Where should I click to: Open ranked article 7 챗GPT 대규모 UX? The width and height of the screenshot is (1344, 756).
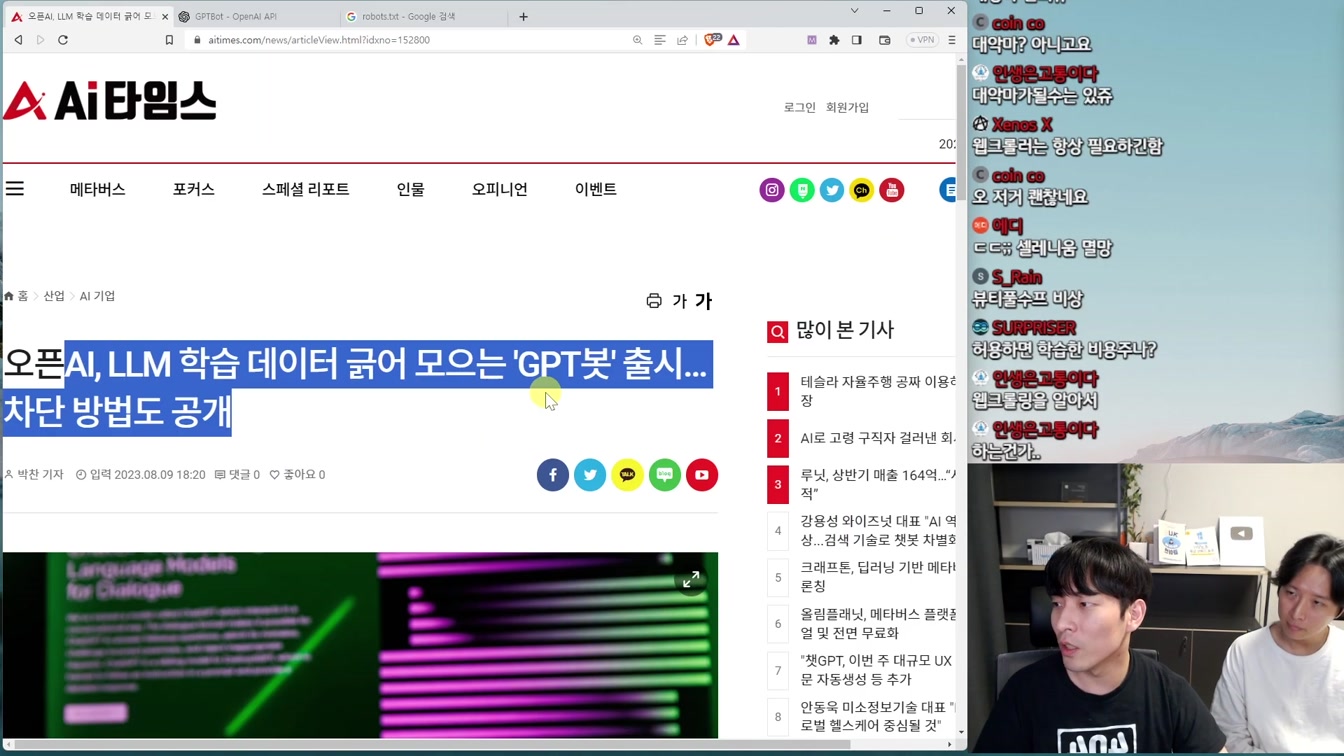pos(878,670)
